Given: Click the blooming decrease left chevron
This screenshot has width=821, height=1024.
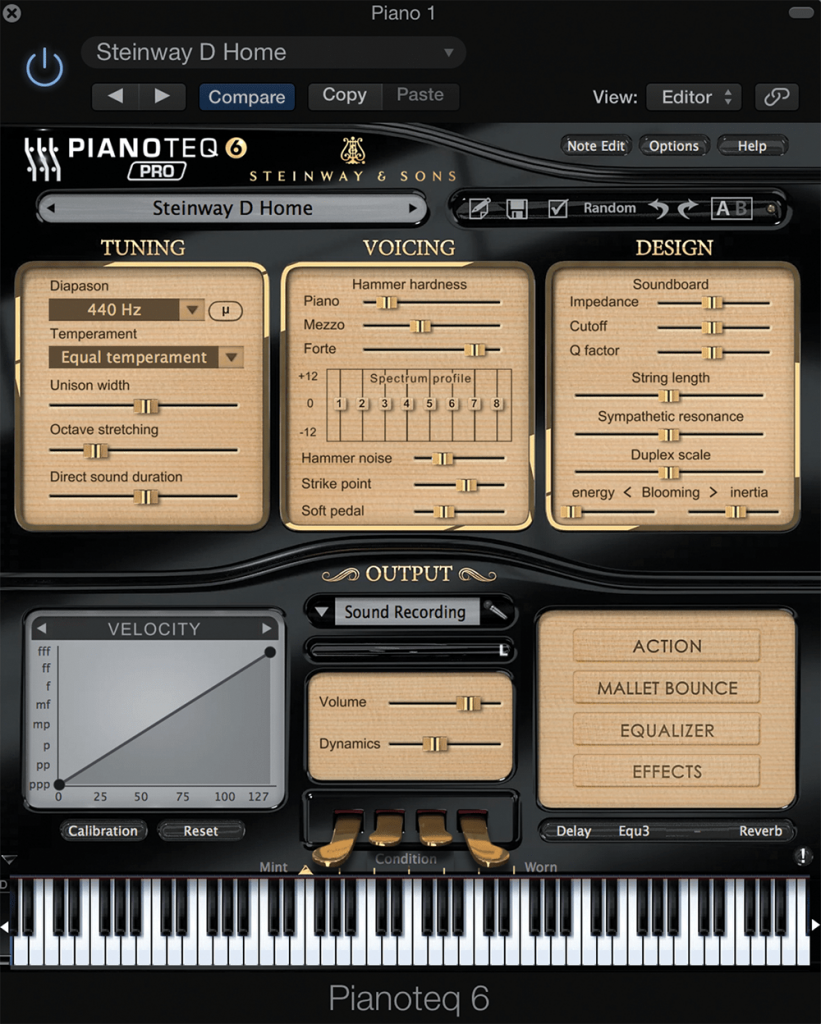Looking at the screenshot, I should tap(628, 492).
